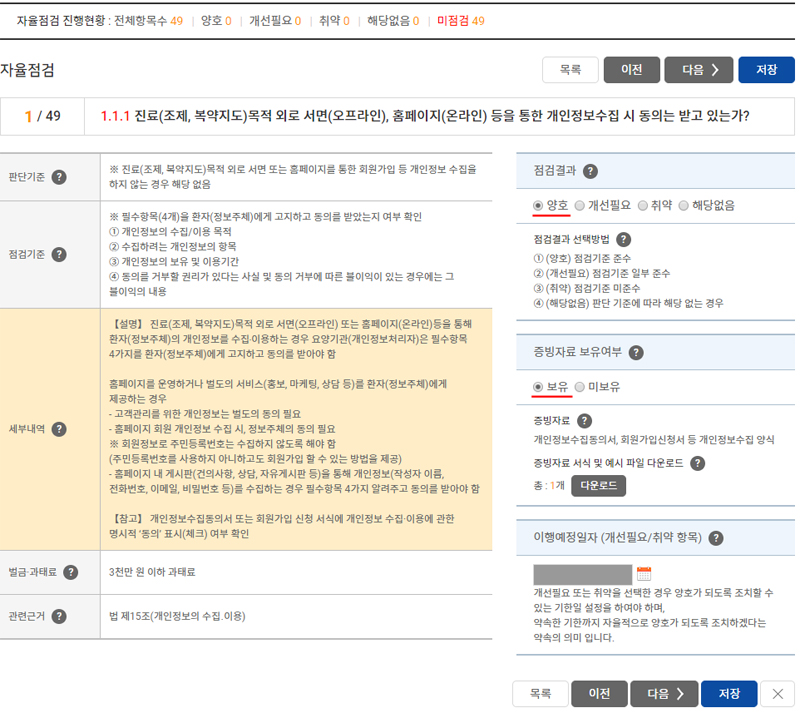This screenshot has width=800, height=713.
Task: Click the 이행예정일자 date input field
Action: coord(583,574)
